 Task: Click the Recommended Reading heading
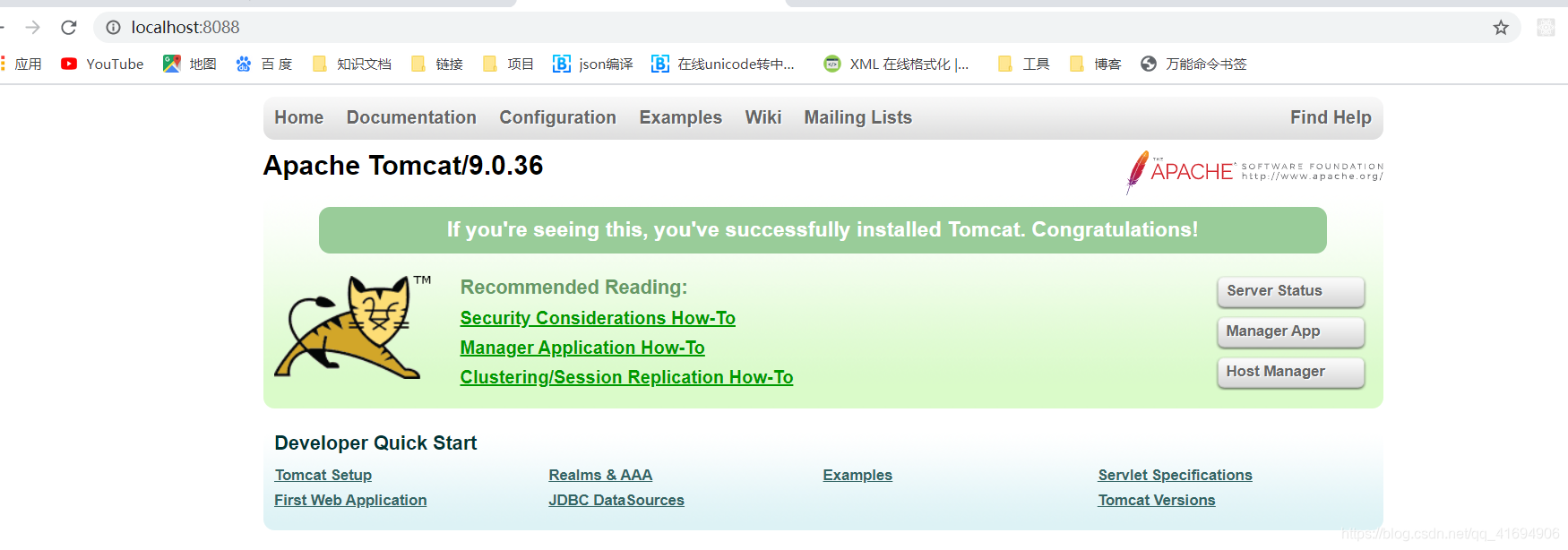coord(573,287)
